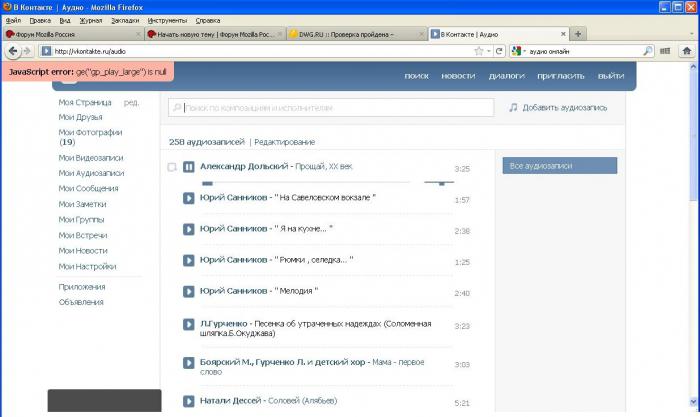The image size is (700, 417).
Task: Open the Home page icon
Action: click(x=687, y=51)
